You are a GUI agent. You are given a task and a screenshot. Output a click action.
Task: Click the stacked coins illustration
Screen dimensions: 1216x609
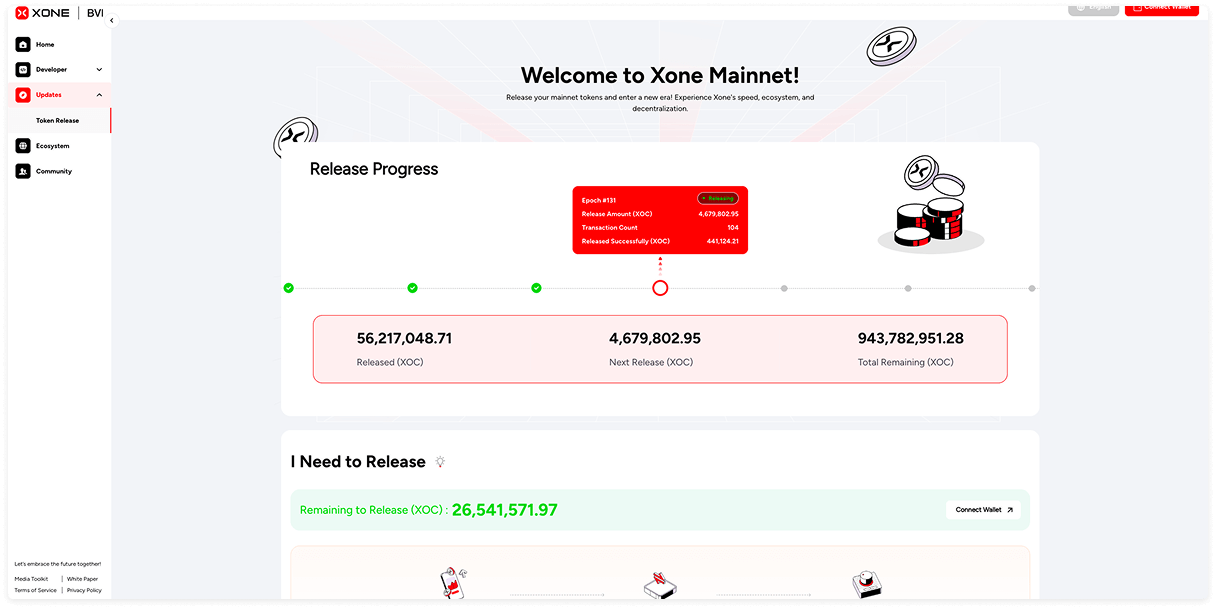tap(931, 205)
